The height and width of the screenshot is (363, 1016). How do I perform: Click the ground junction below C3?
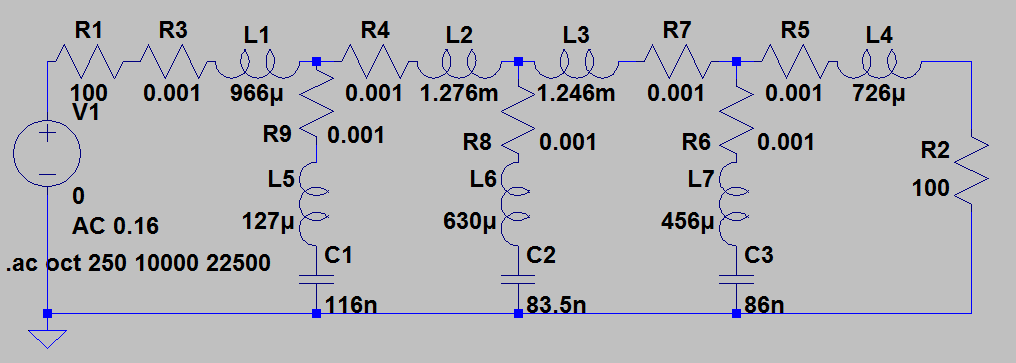click(737, 314)
